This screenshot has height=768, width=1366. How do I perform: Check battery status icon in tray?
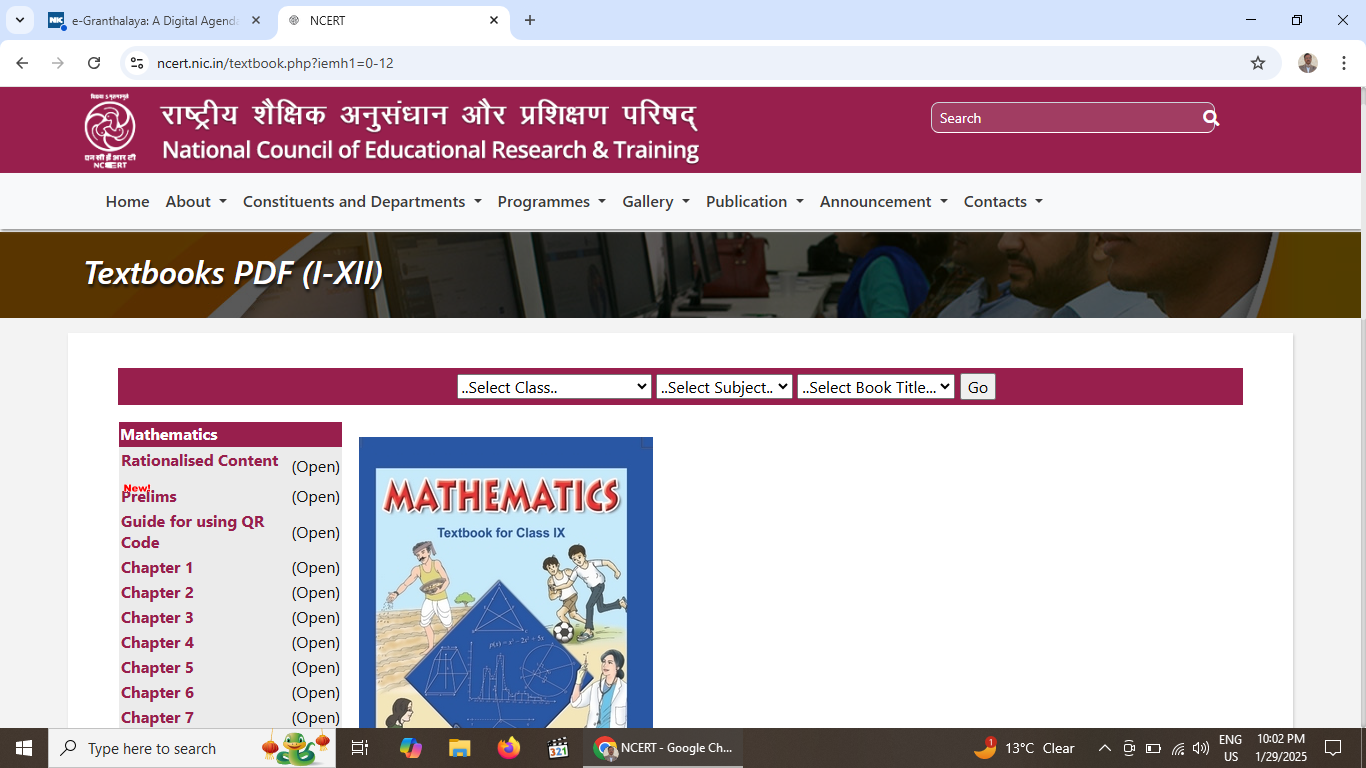1153,748
